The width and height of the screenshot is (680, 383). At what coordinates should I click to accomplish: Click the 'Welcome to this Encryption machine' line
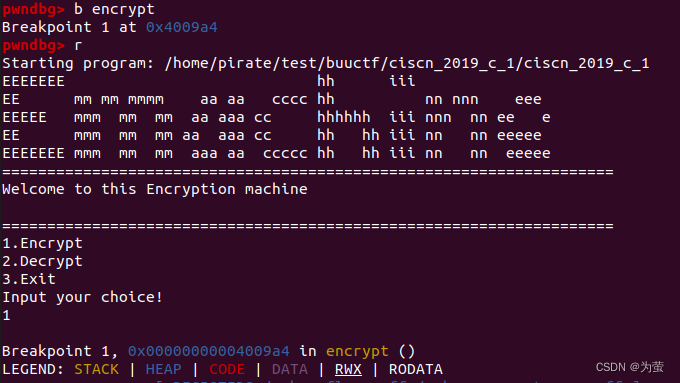(x=155, y=189)
